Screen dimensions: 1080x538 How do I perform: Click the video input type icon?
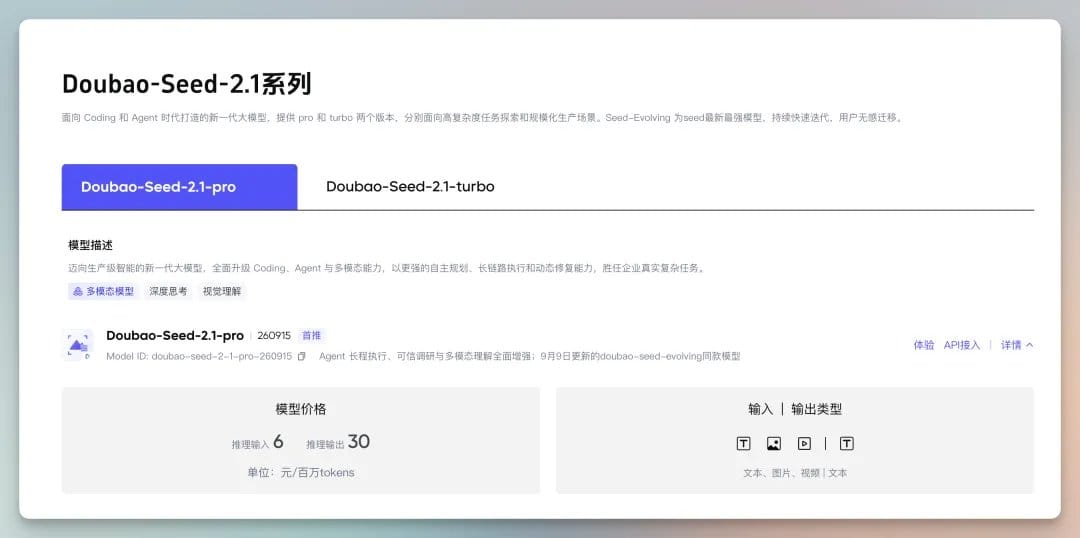(804, 444)
